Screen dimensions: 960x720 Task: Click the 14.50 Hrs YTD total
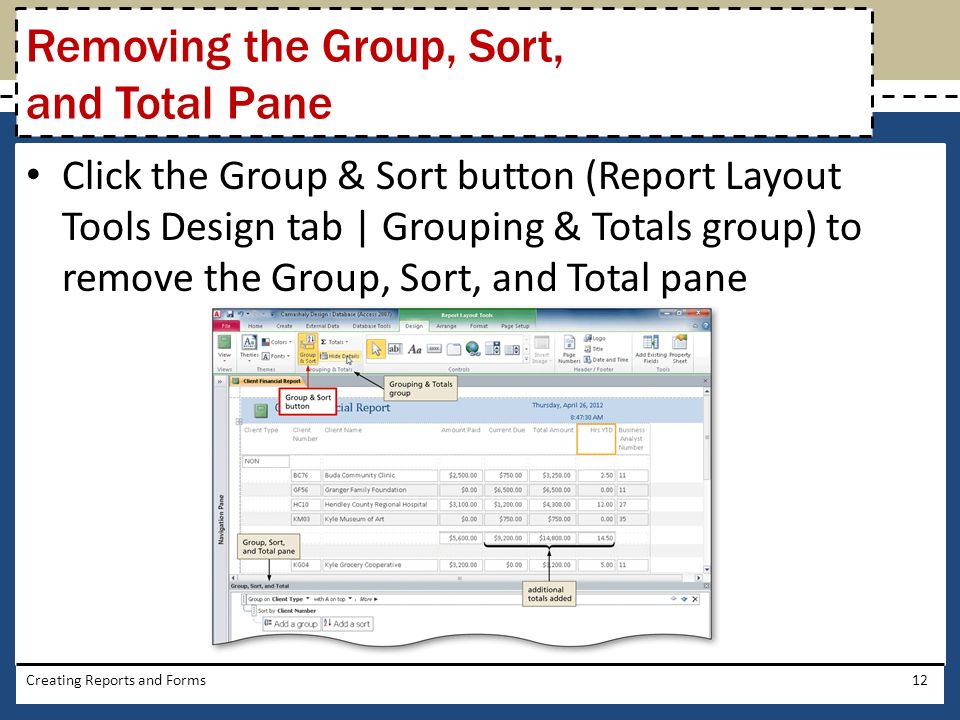coord(596,538)
